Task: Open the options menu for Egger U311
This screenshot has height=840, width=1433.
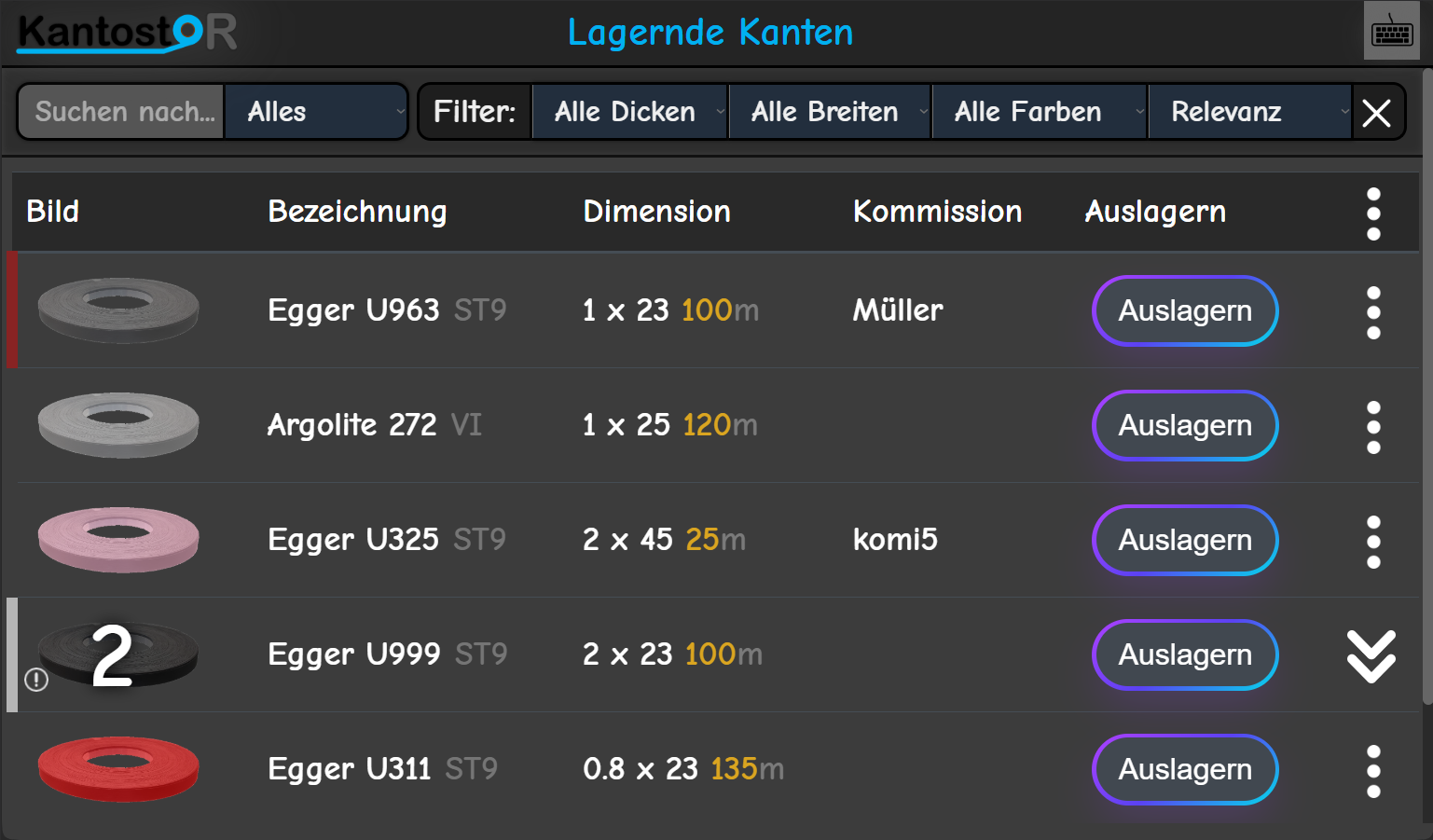Action: click(x=1372, y=769)
